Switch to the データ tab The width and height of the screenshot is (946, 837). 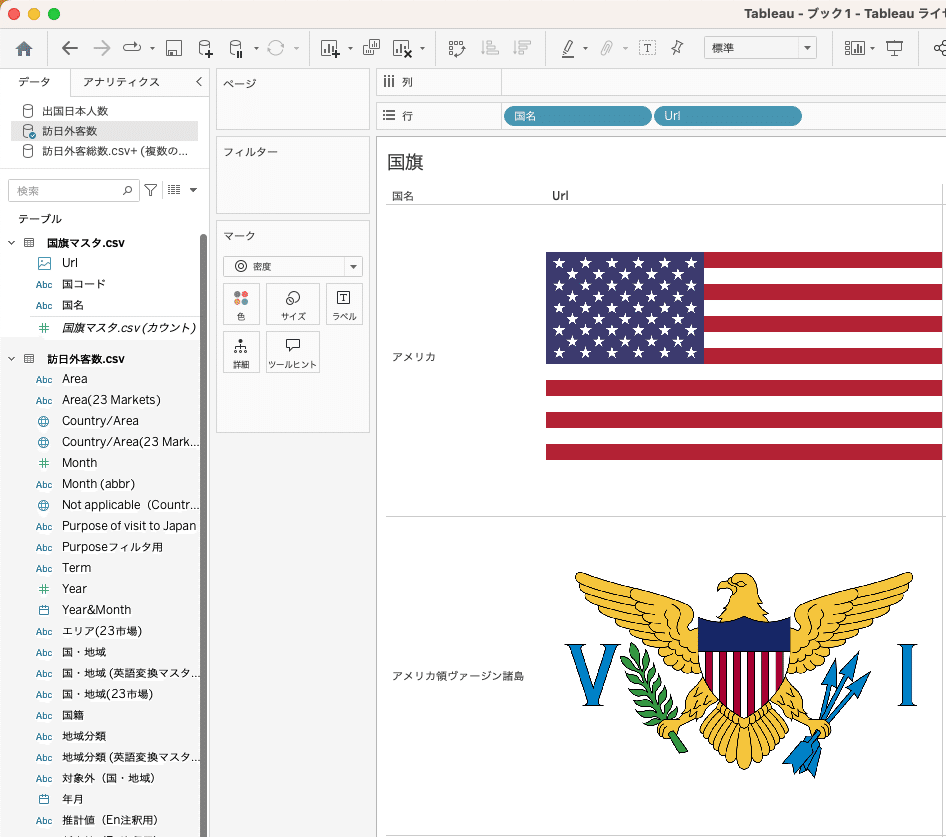coord(34,82)
